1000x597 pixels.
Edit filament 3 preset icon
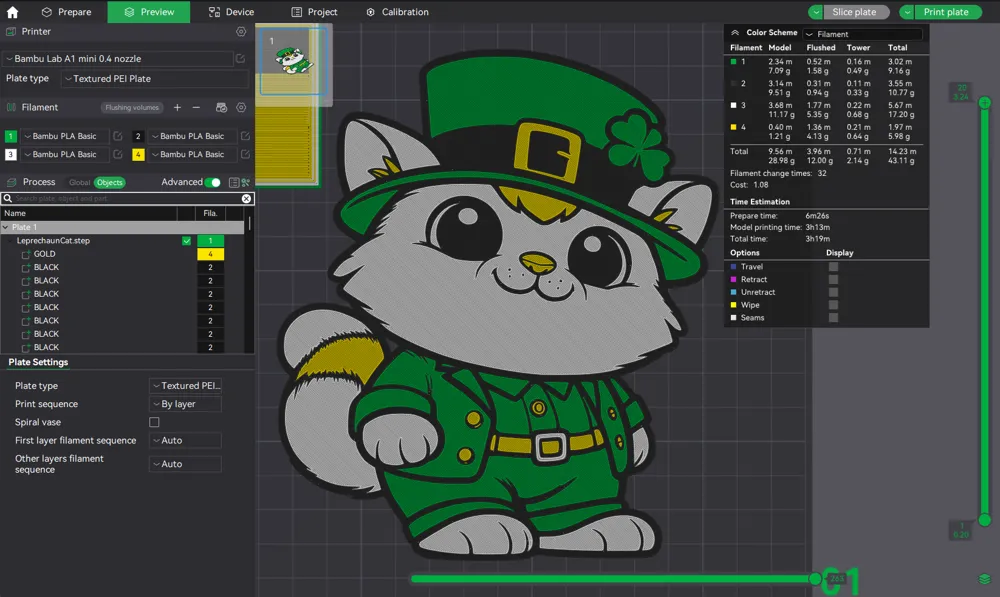coord(118,154)
